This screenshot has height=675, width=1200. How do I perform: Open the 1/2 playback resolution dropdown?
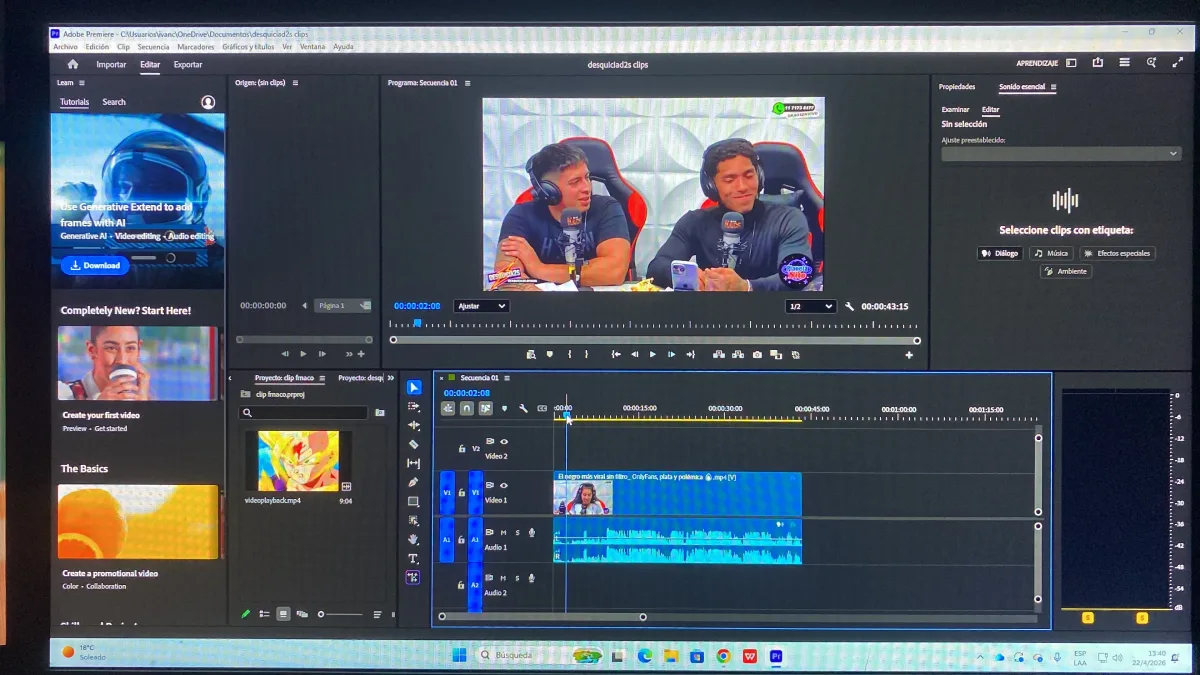click(810, 306)
